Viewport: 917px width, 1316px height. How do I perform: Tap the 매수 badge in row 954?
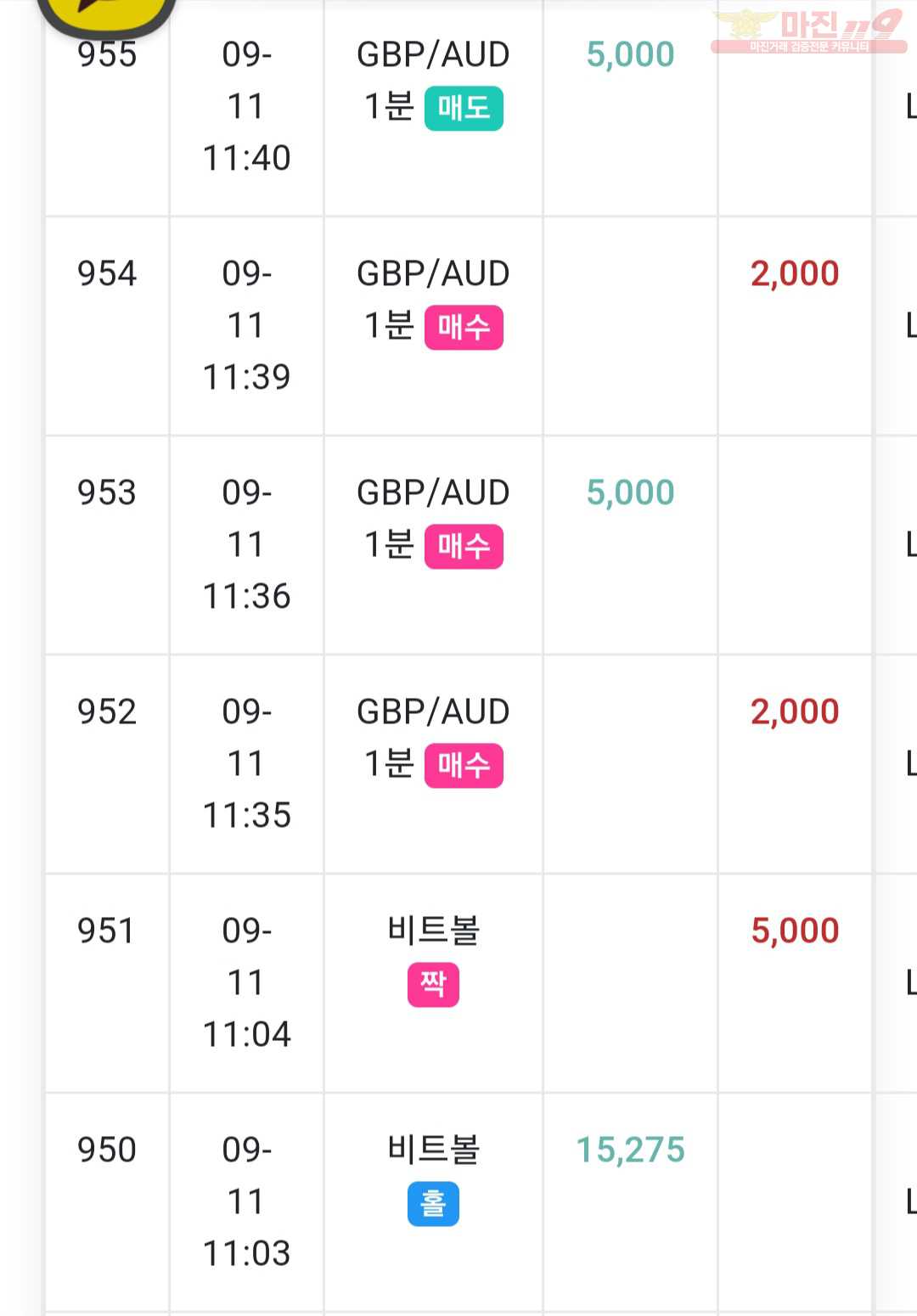(x=464, y=328)
